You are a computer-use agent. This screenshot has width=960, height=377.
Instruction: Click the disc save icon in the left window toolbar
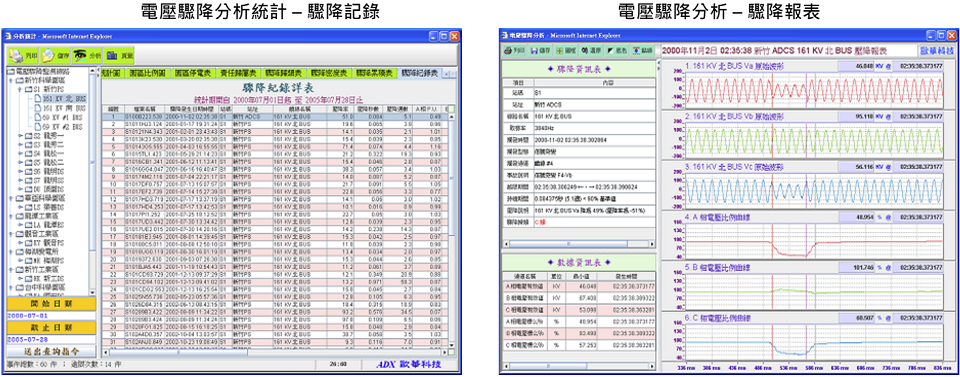[48, 55]
